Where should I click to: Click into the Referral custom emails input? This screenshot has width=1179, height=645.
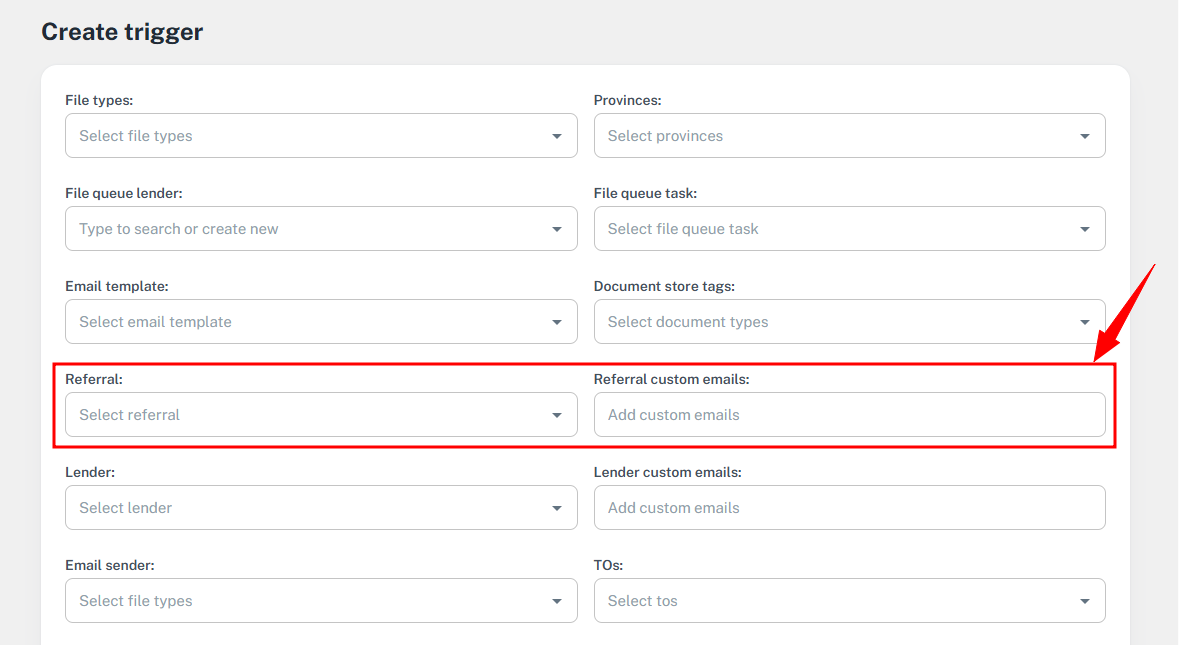849,415
